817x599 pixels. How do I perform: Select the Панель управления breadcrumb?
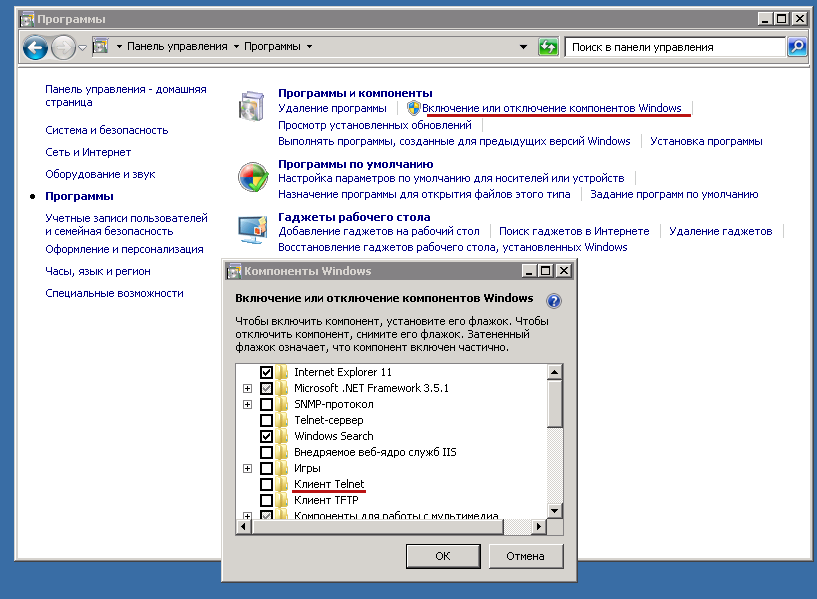(x=177, y=46)
